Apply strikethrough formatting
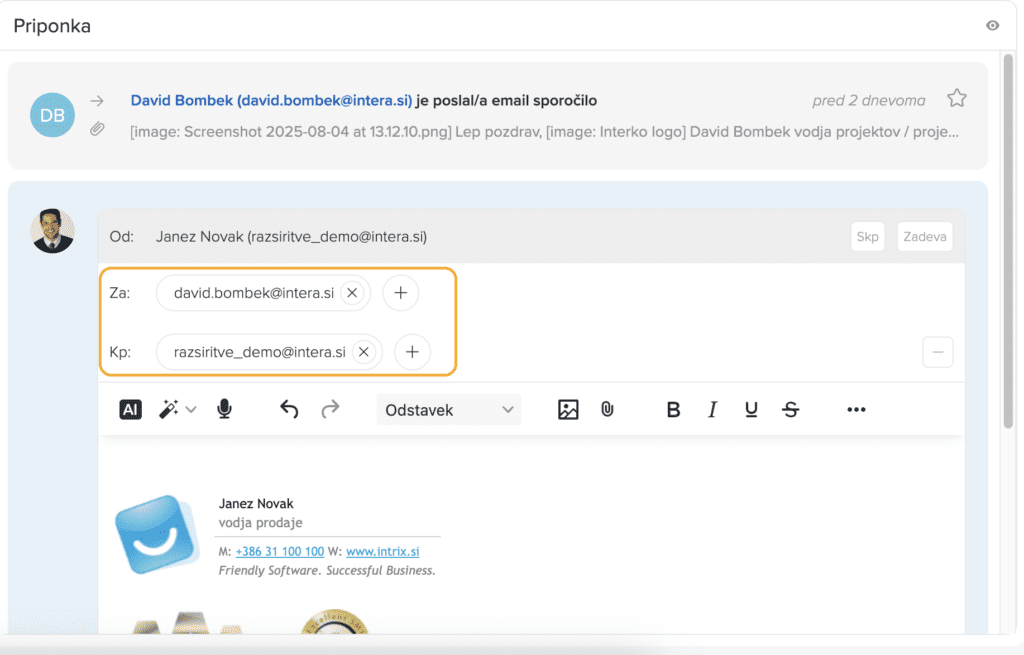This screenshot has width=1024, height=655. 790,409
